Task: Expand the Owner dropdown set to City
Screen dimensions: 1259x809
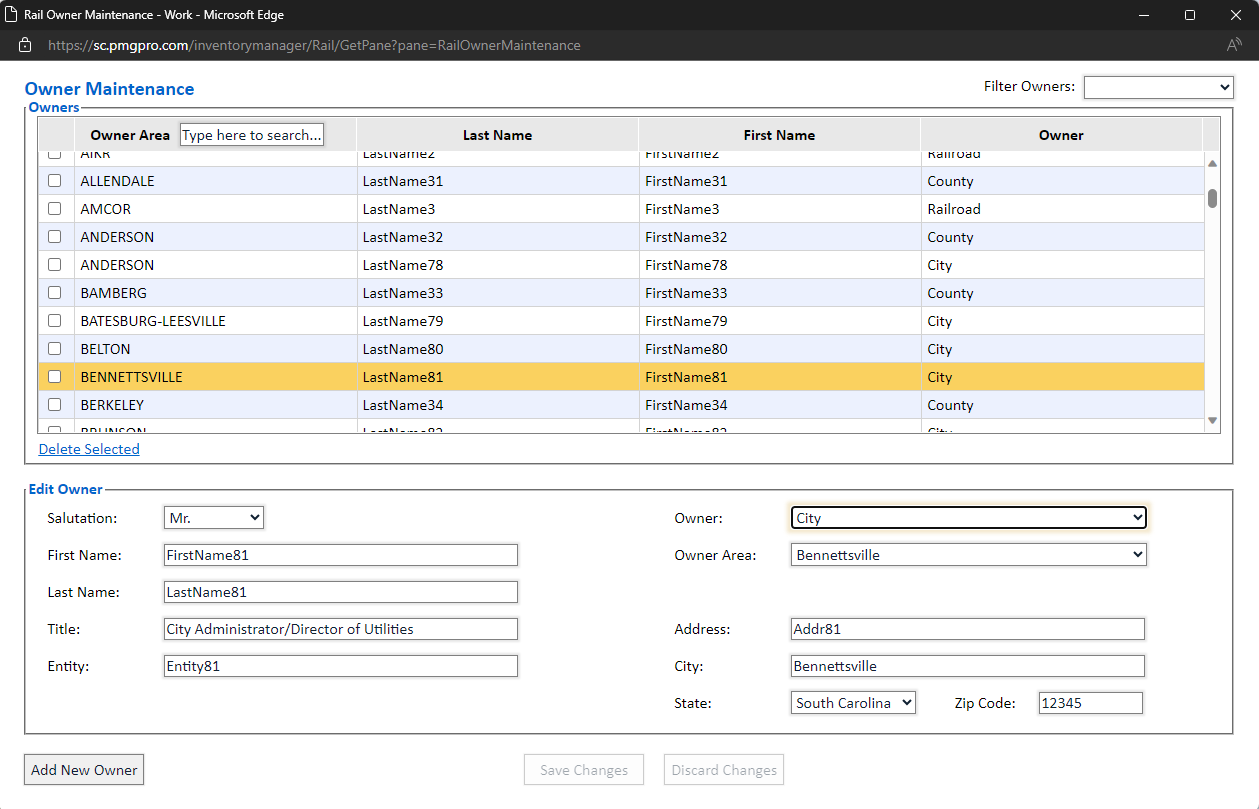Action: pos(969,518)
